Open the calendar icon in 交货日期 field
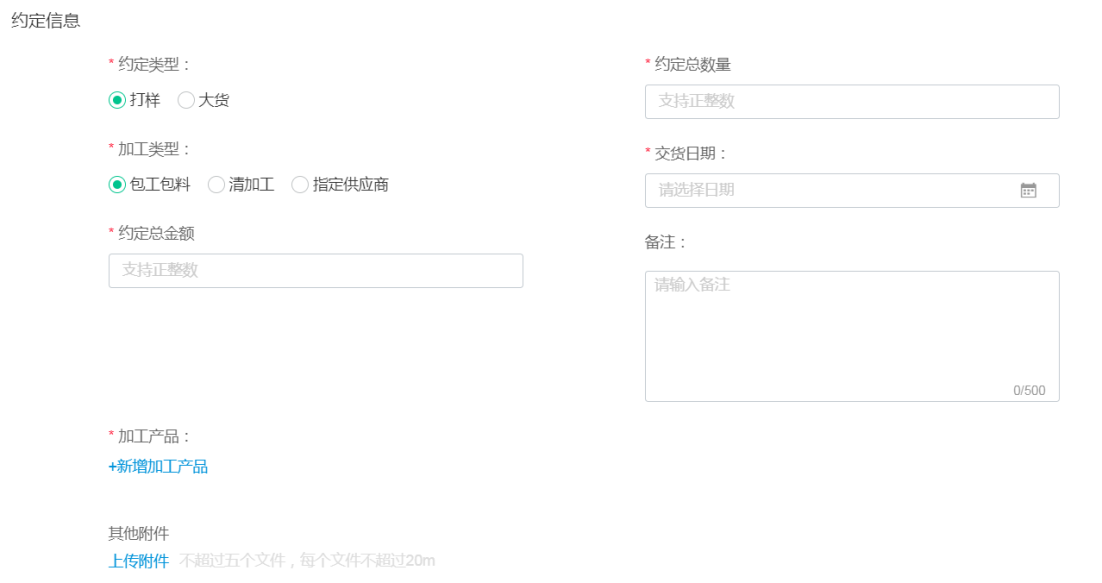 pyautogui.click(x=1028, y=190)
